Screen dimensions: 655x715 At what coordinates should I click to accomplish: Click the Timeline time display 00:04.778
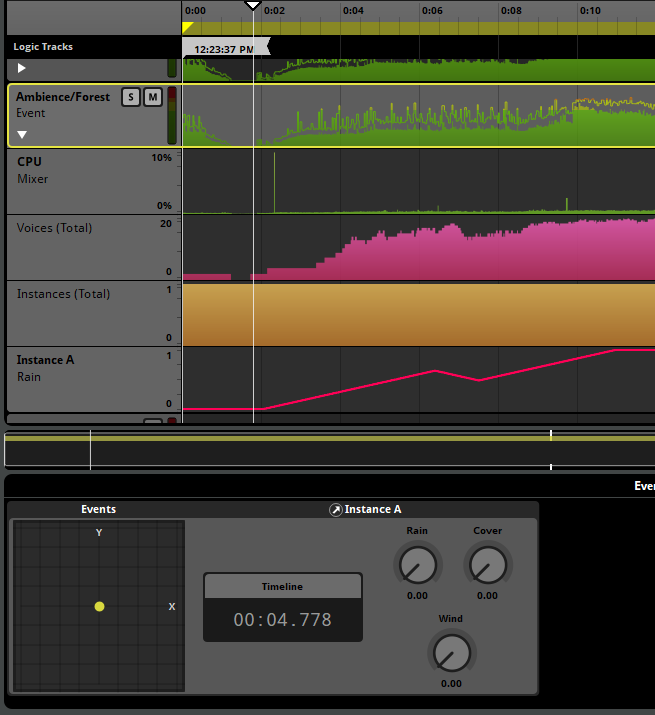[282, 620]
